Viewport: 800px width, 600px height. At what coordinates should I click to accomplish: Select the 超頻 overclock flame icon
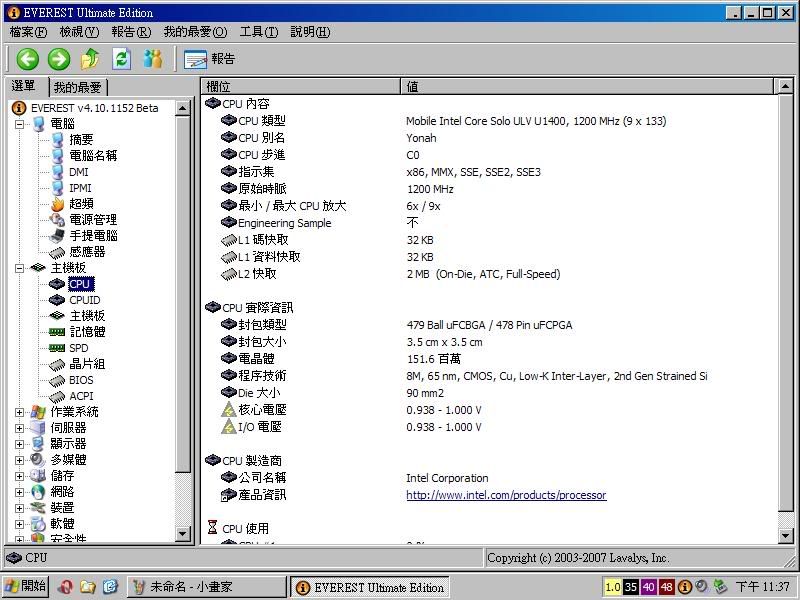(58, 204)
